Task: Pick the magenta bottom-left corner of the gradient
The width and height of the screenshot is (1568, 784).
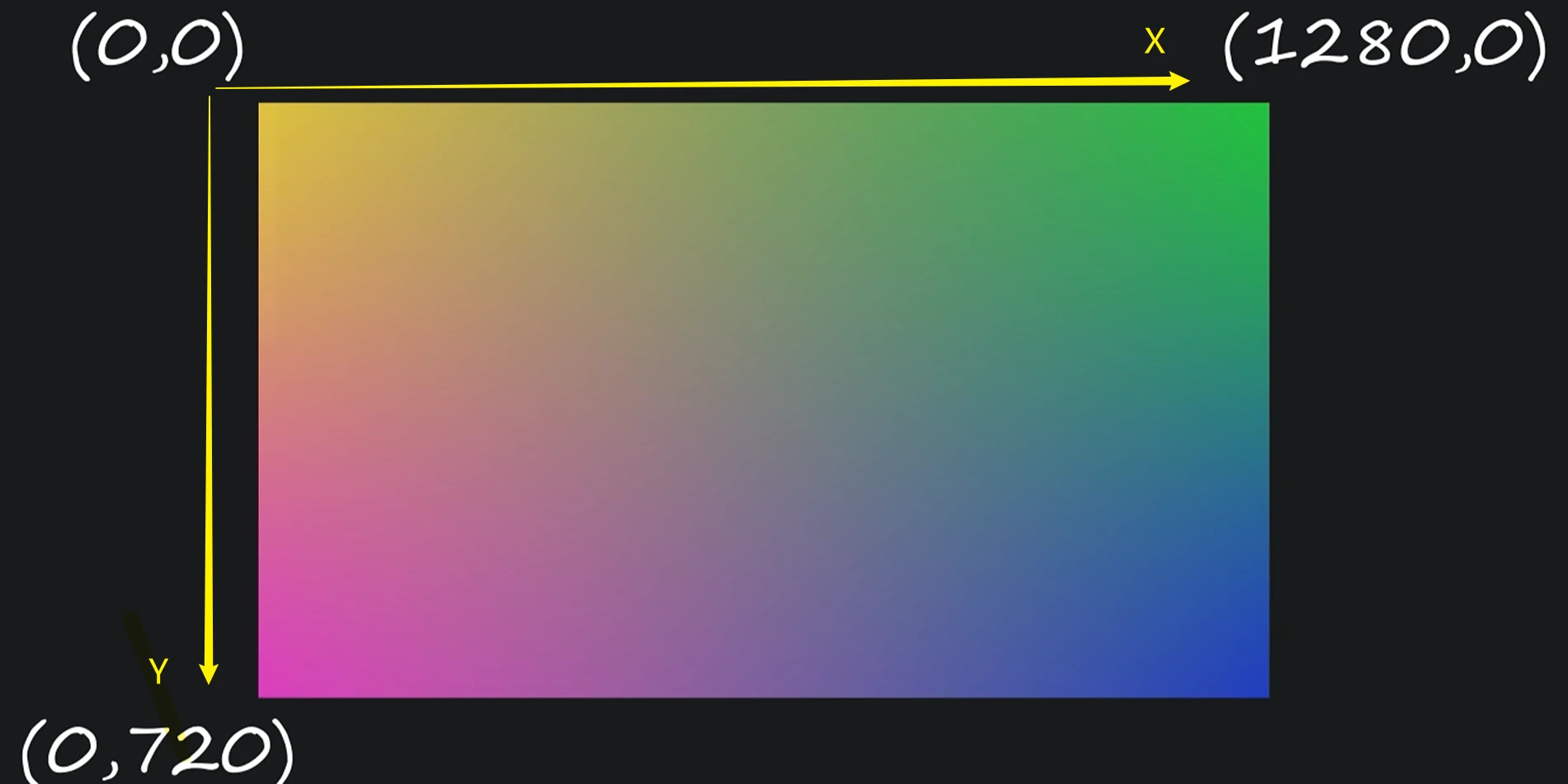Action: click(266, 690)
